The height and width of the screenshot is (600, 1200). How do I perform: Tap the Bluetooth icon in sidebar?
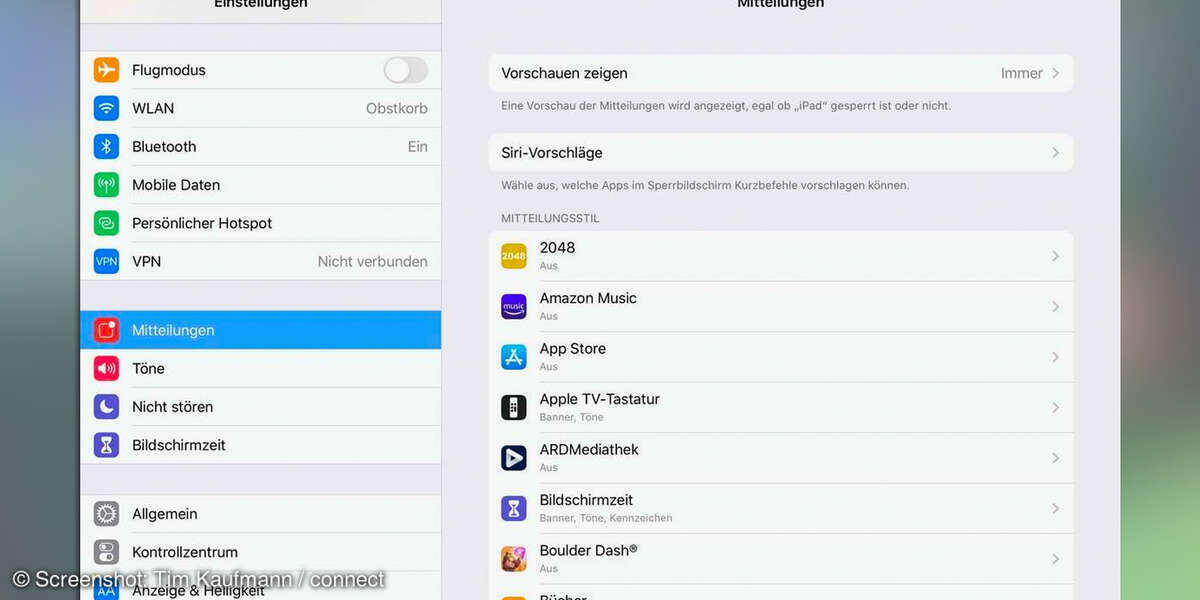[106, 146]
